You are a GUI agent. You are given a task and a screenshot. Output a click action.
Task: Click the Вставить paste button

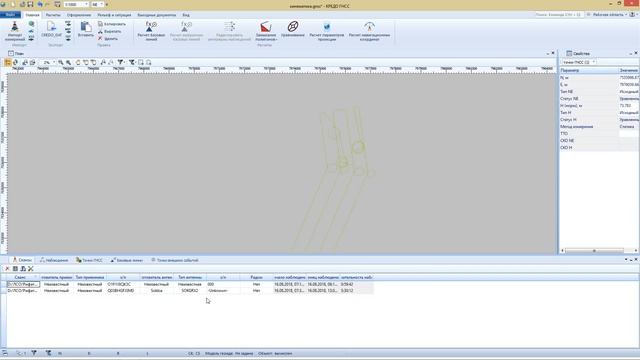(86, 30)
